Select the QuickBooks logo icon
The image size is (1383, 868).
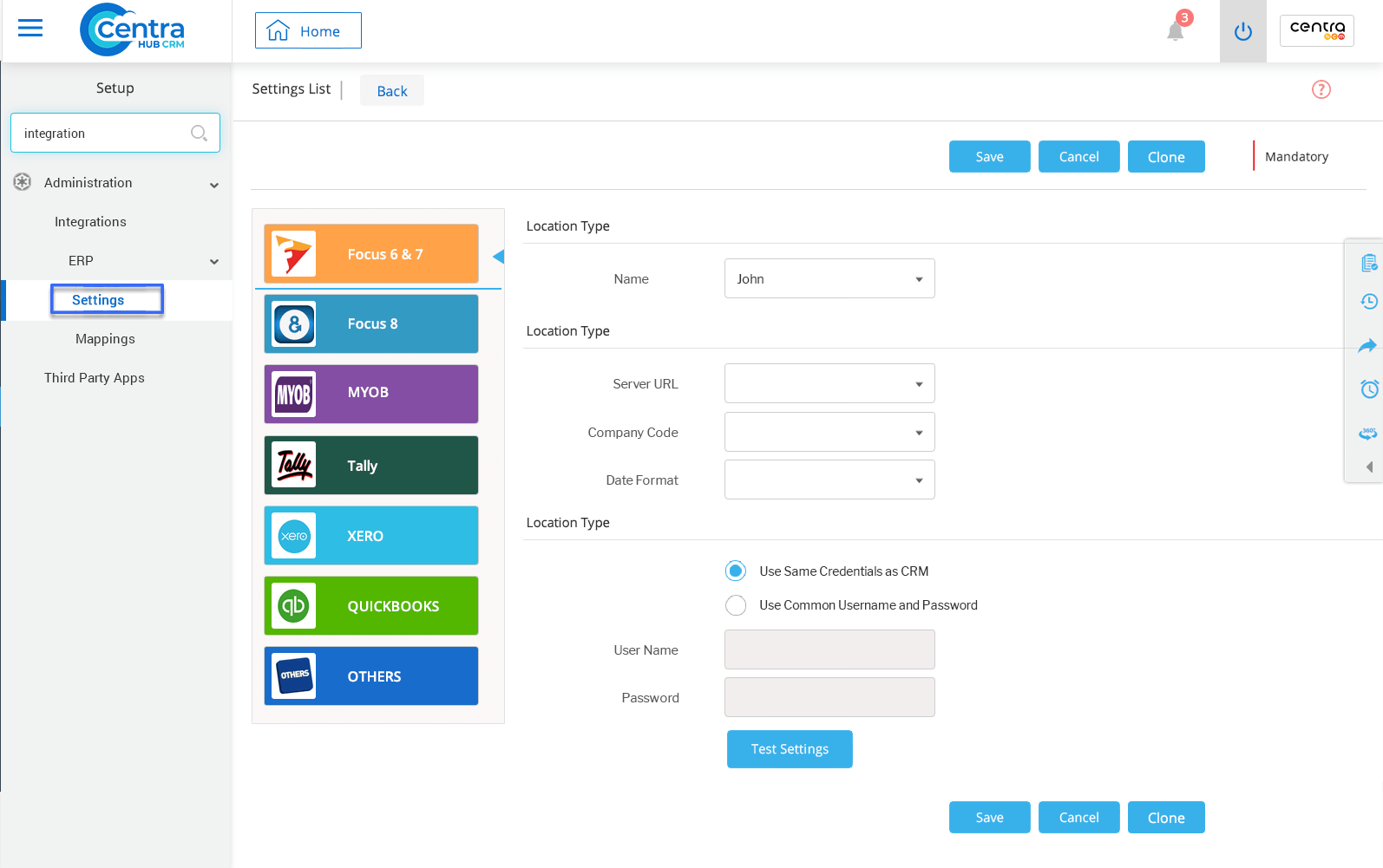(294, 606)
